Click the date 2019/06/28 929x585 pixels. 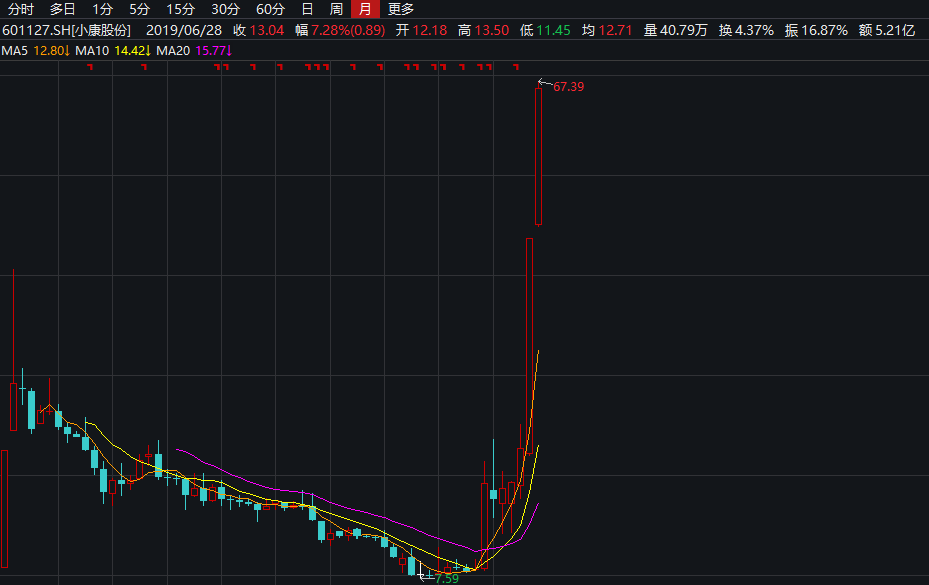coord(184,30)
